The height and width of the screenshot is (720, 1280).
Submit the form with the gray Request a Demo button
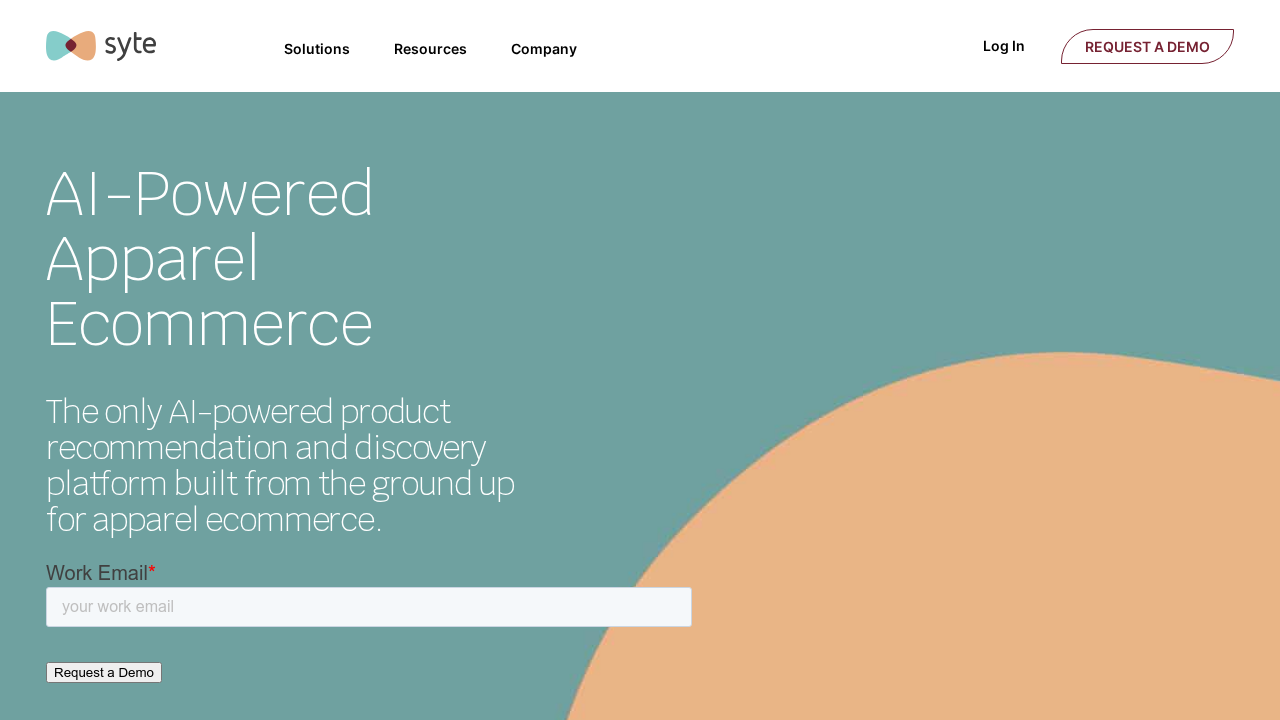coord(104,672)
